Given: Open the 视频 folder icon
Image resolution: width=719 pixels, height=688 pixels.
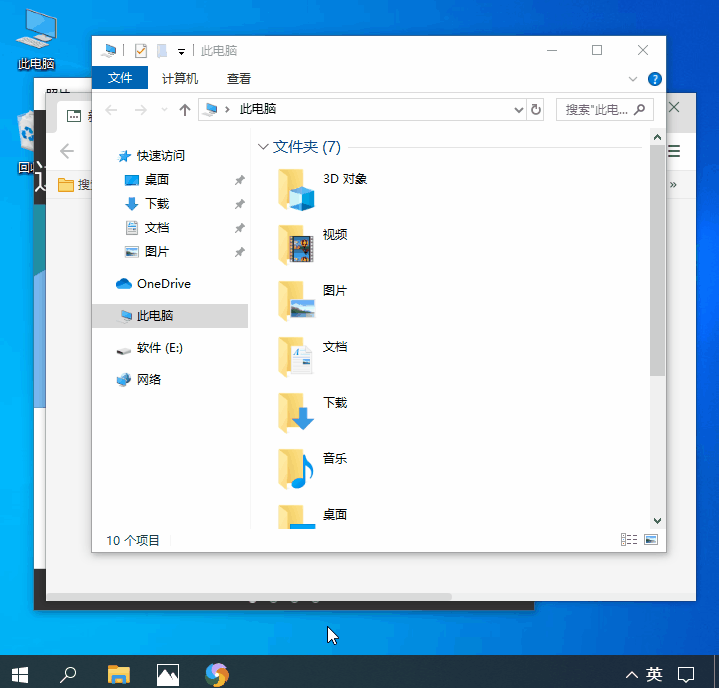Looking at the screenshot, I should pyautogui.click(x=296, y=245).
